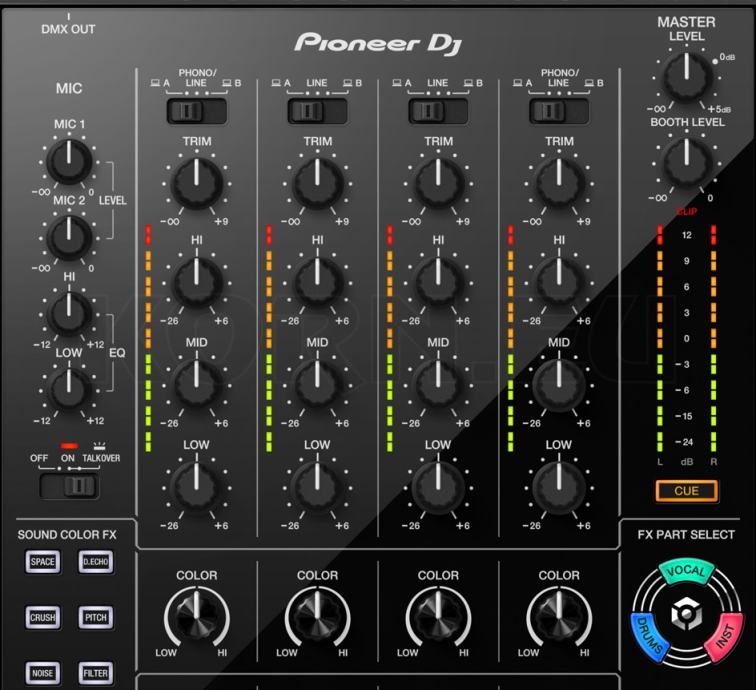Toggle channel 1 PHONO/LINE input selector switch
Screen dimensions: 756x690
point(196,111)
